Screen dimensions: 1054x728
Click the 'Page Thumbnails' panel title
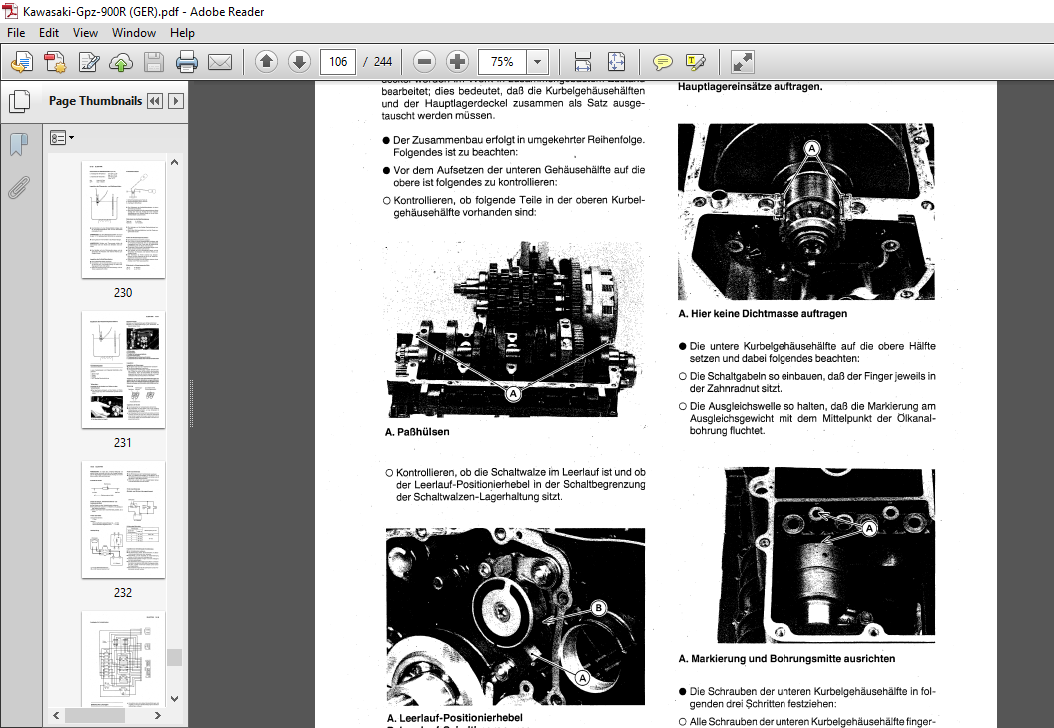point(95,101)
